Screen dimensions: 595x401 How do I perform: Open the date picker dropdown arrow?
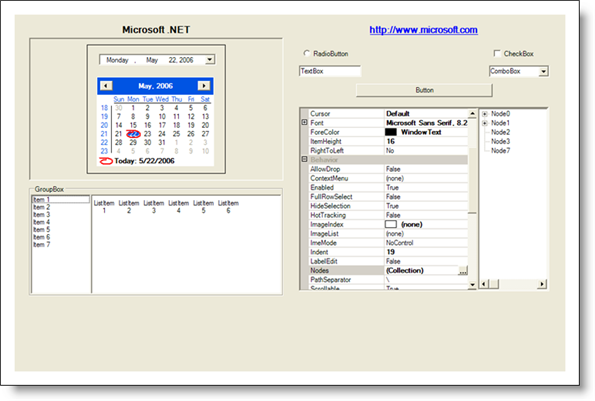[x=209, y=60]
